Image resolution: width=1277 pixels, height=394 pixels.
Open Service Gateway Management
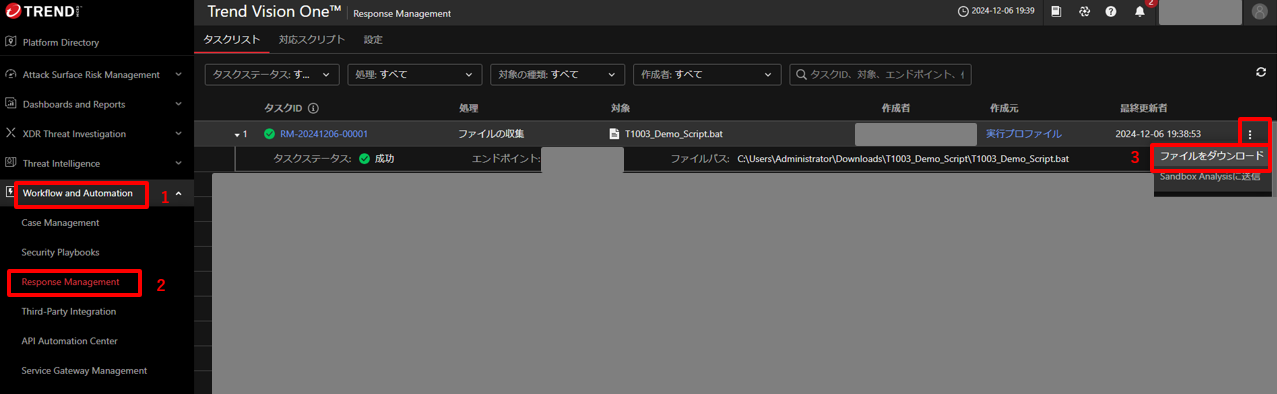pyautogui.click(x=85, y=371)
